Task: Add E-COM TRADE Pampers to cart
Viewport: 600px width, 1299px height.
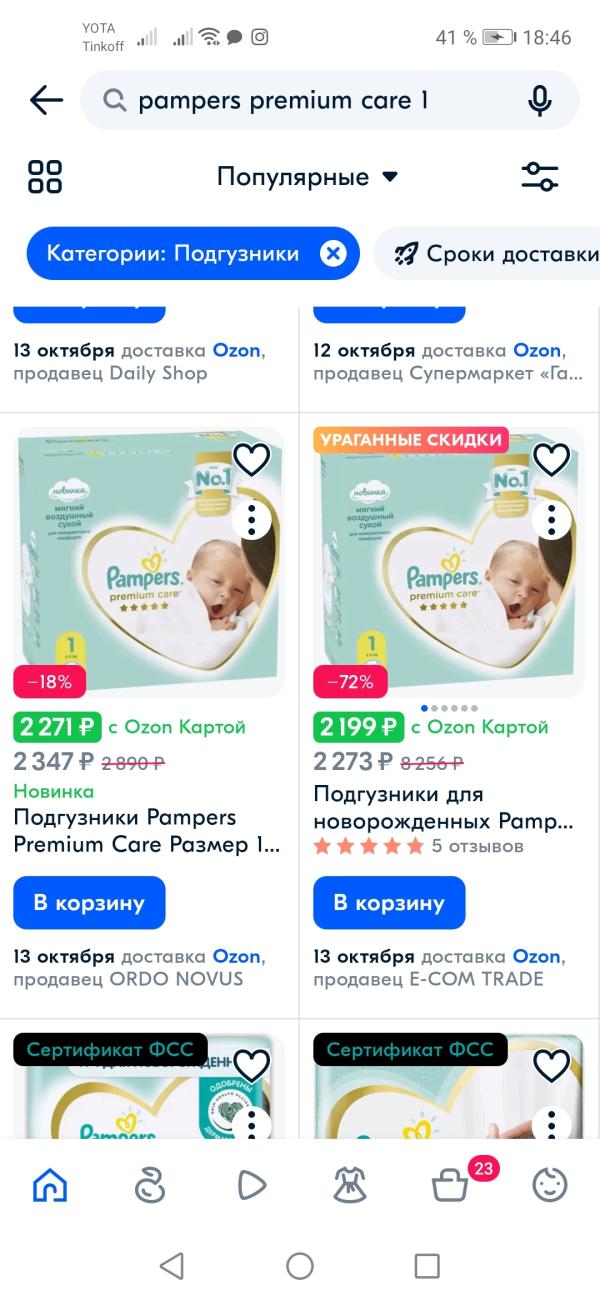Action: point(390,903)
